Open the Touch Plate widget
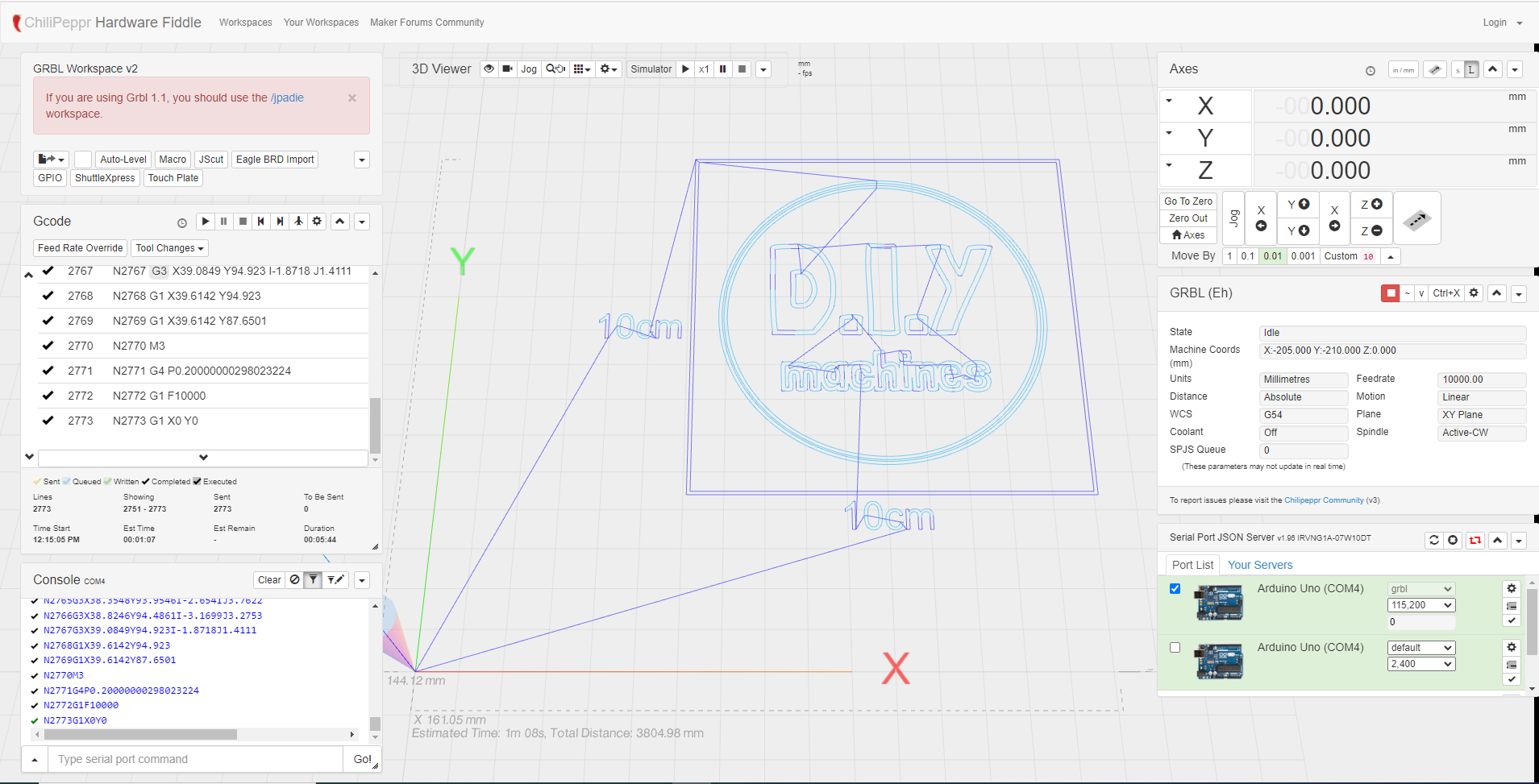1539x784 pixels. (x=173, y=178)
